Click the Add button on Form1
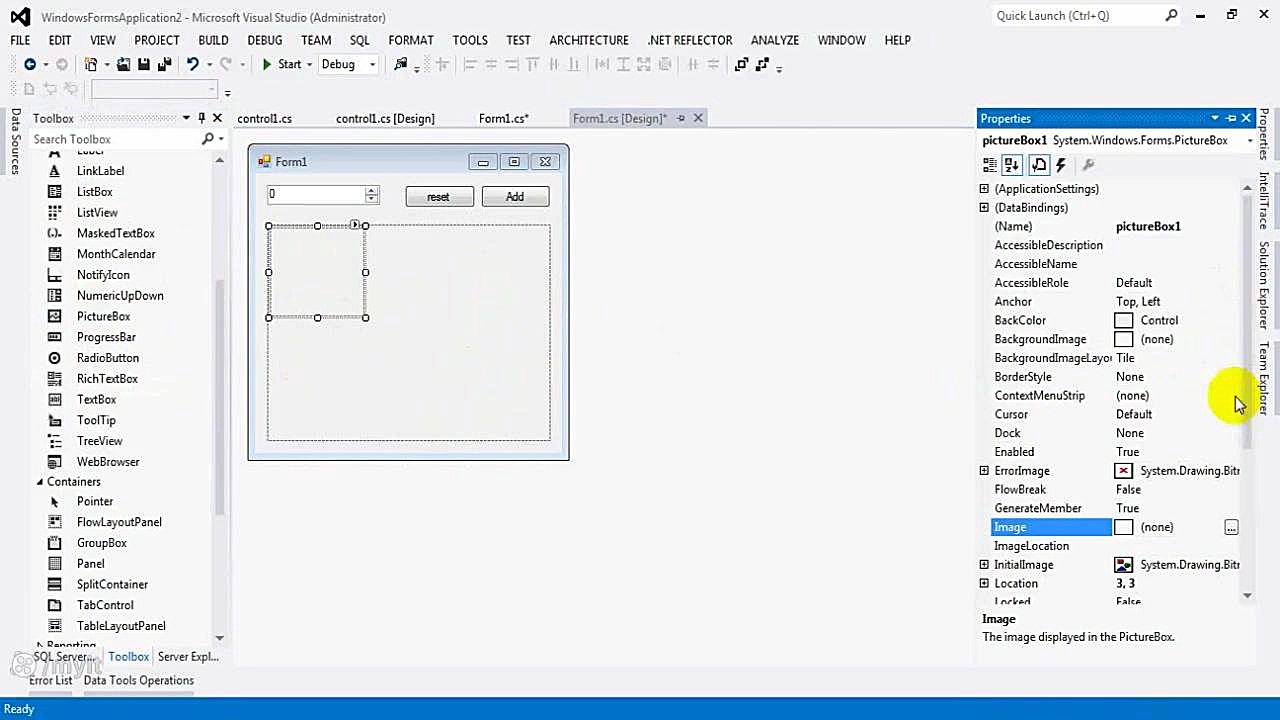The width and height of the screenshot is (1280, 720). coord(515,197)
